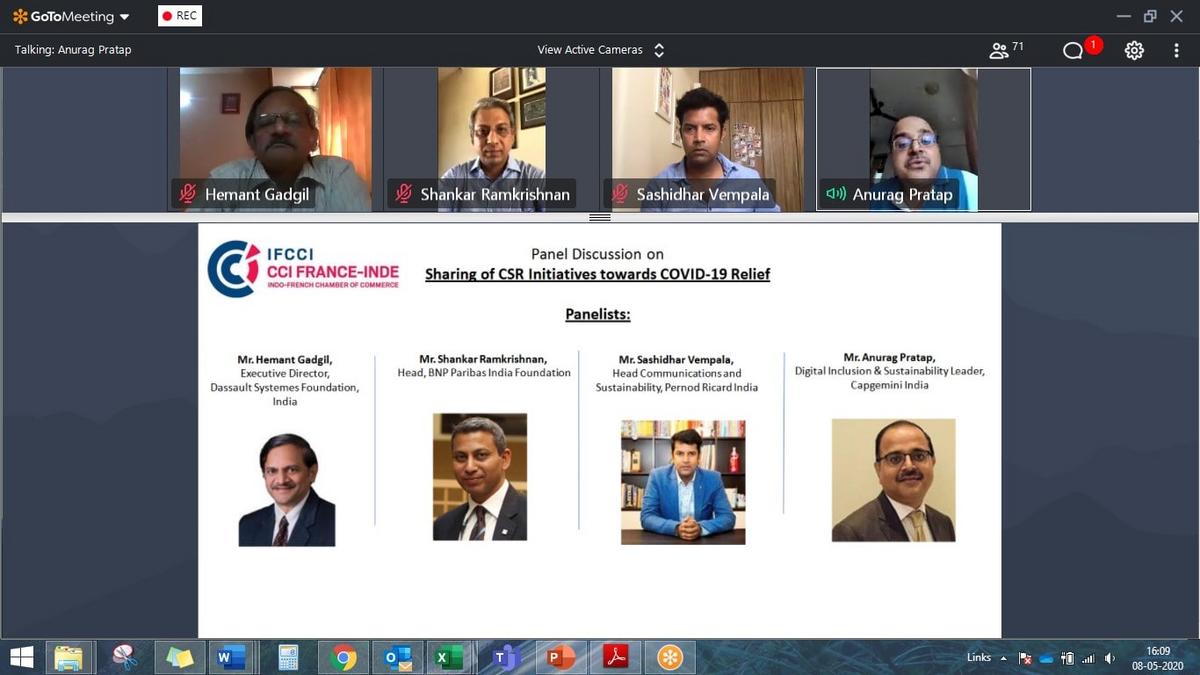
Task: Switch to GoToMeeting orange taskbar icon
Action: [x=669, y=657]
